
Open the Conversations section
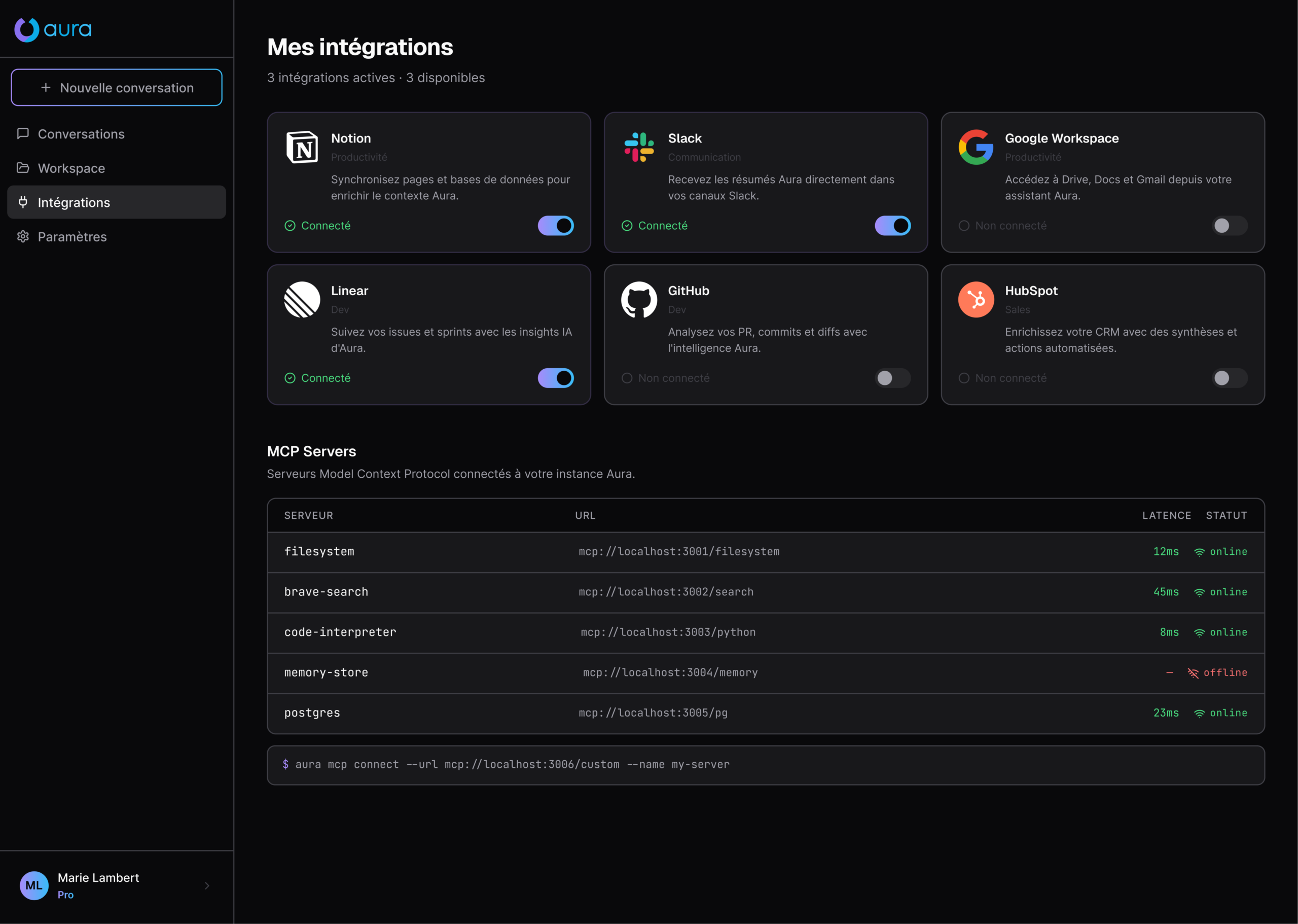coord(117,134)
